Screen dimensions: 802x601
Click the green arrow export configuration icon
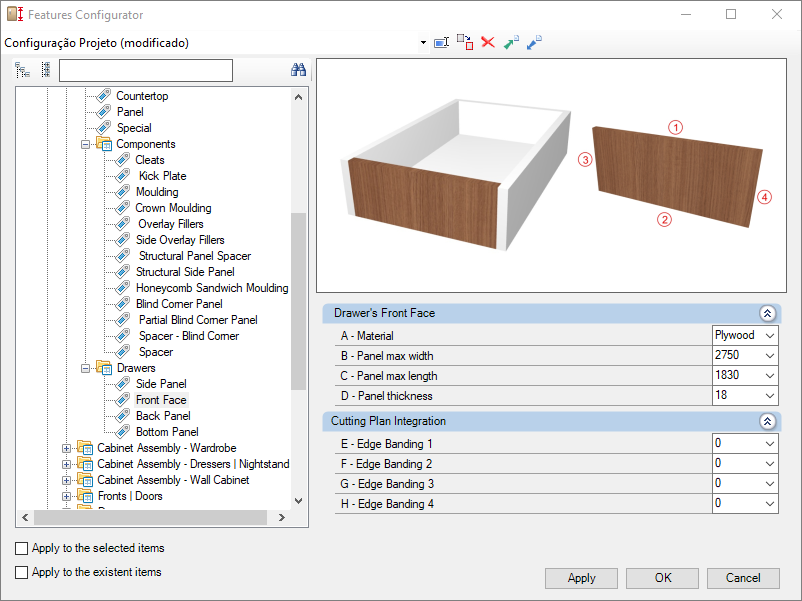pos(511,42)
